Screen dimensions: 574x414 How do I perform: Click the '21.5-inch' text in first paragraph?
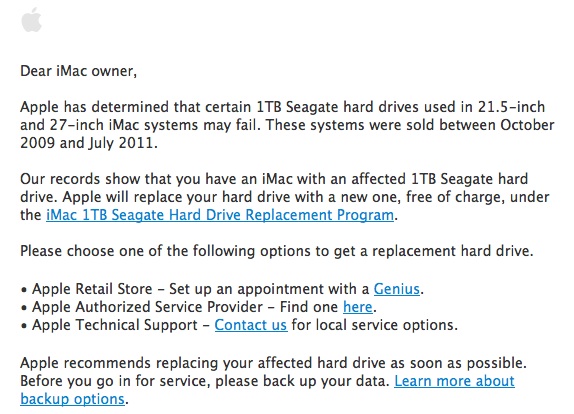tap(511, 107)
